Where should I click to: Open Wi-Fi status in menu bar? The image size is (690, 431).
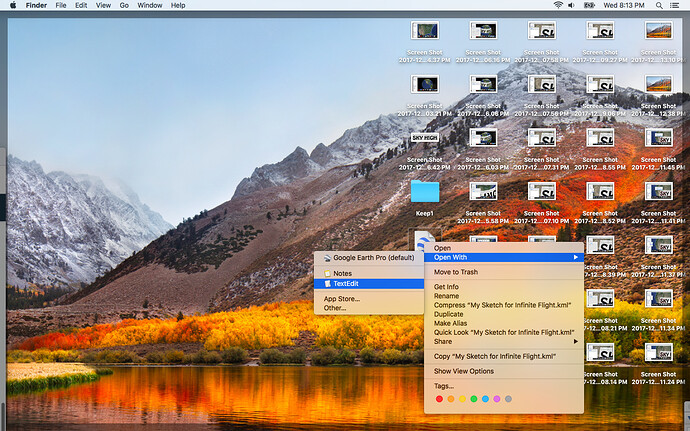pyautogui.click(x=558, y=5)
